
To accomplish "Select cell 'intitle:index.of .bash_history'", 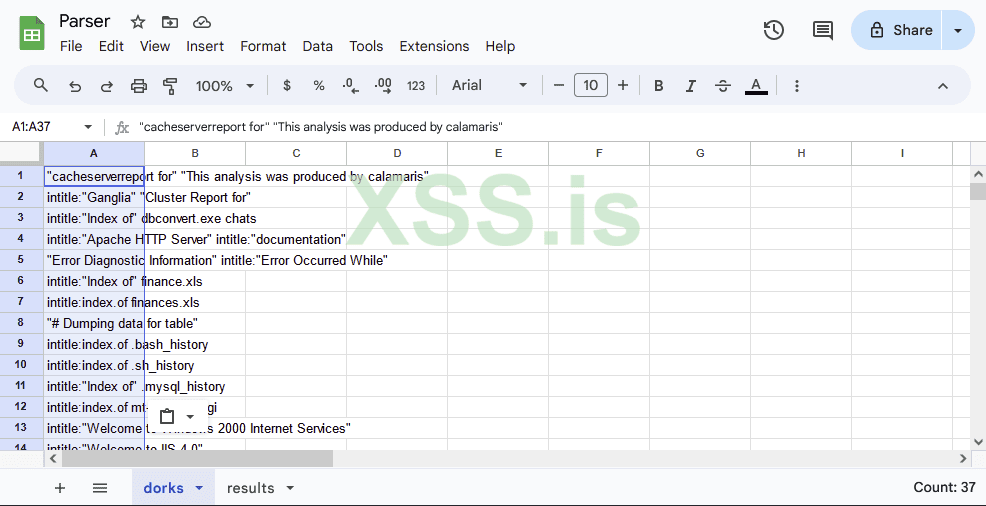I will [94, 344].
